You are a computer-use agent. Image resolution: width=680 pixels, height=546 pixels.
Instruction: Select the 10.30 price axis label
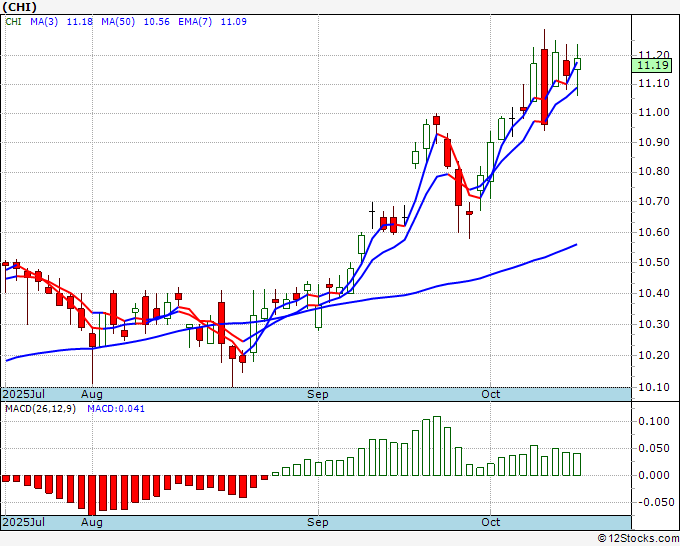click(654, 324)
